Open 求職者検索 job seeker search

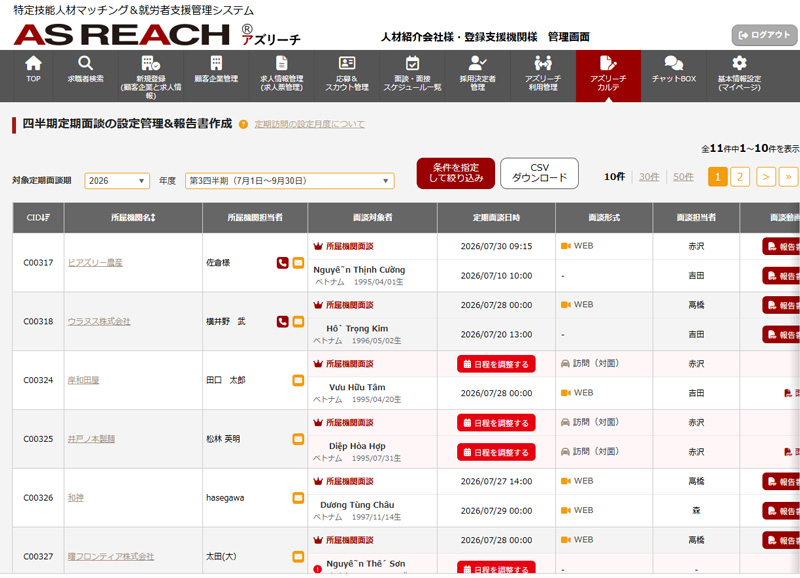85,76
